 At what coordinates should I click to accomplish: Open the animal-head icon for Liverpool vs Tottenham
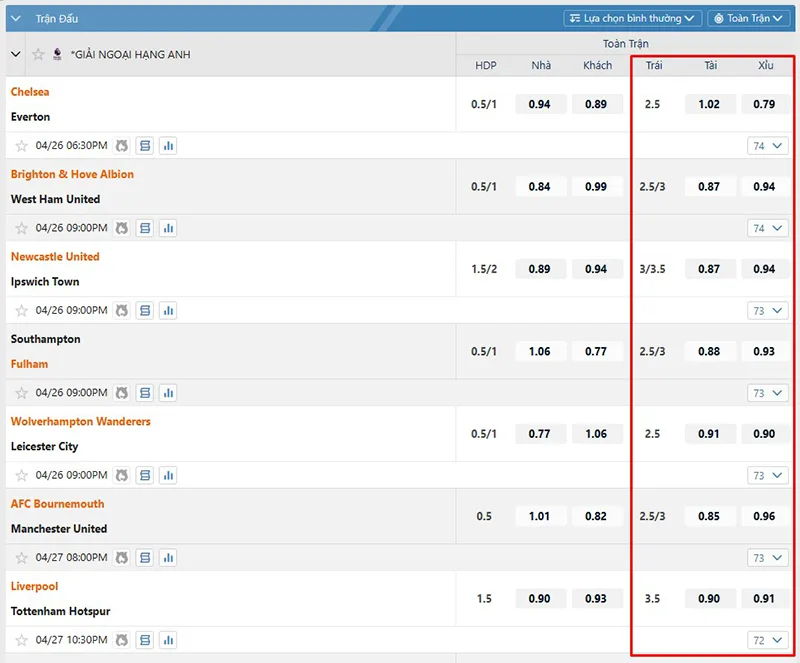pos(121,640)
